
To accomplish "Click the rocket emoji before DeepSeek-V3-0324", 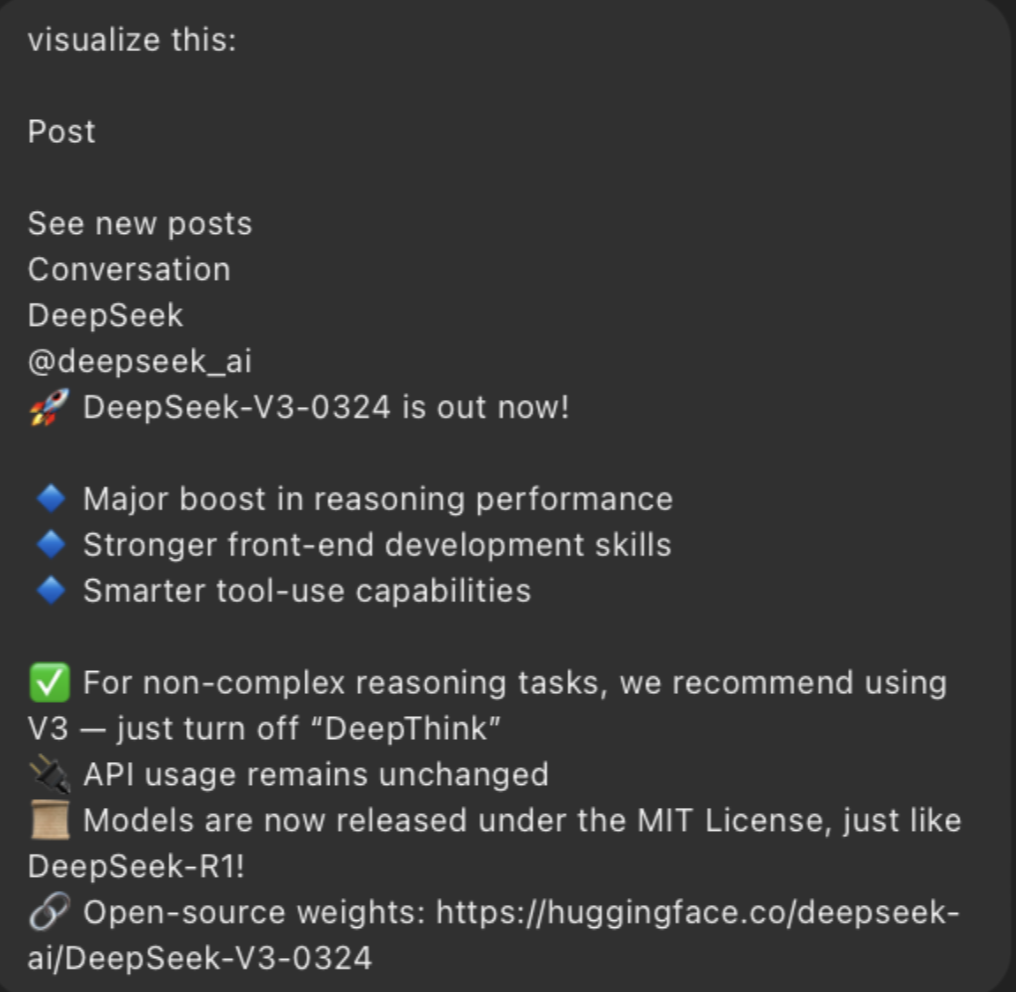I will pyautogui.click(x=49, y=408).
